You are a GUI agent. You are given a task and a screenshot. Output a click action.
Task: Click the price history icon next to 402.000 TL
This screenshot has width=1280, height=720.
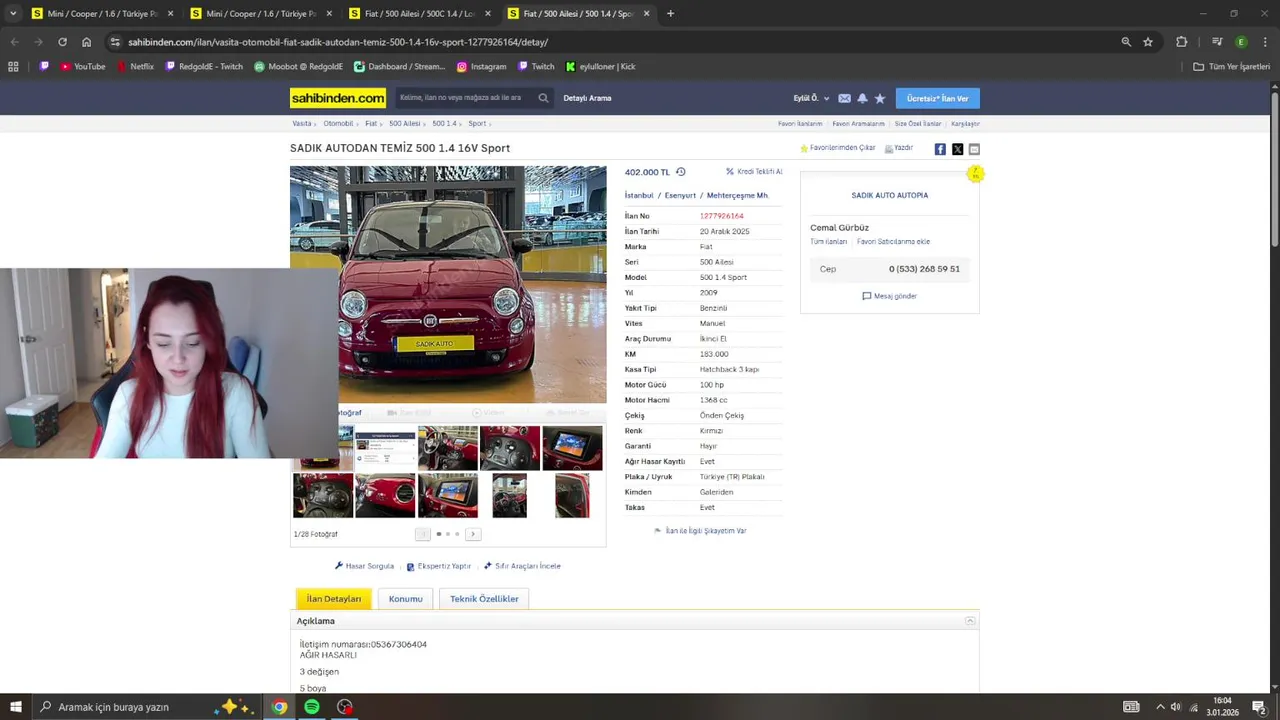[x=681, y=172]
